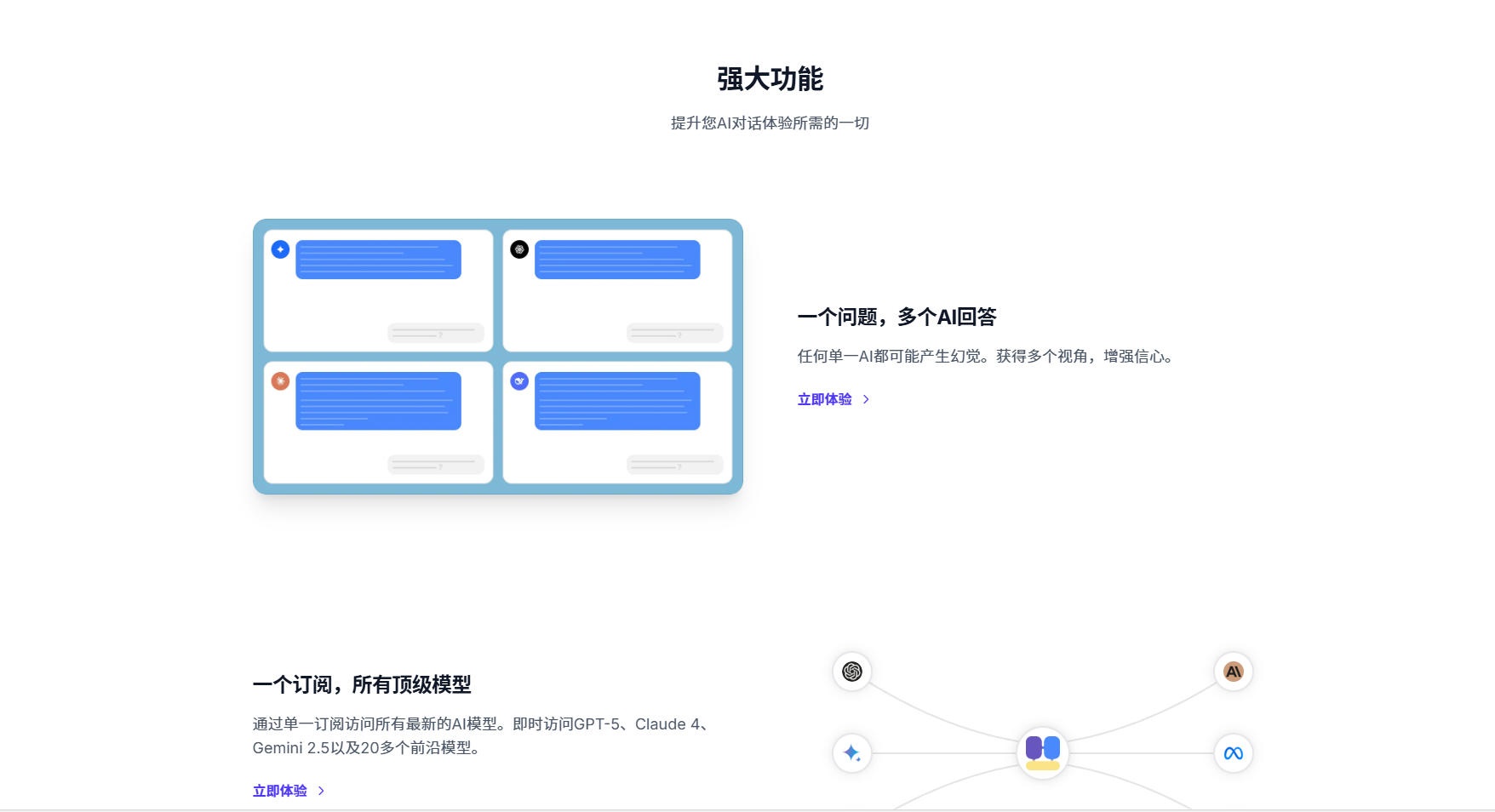The height and width of the screenshot is (812, 1495).
Task: Click the blue reply bubble beside DeepSeek avatar
Action: [617, 401]
